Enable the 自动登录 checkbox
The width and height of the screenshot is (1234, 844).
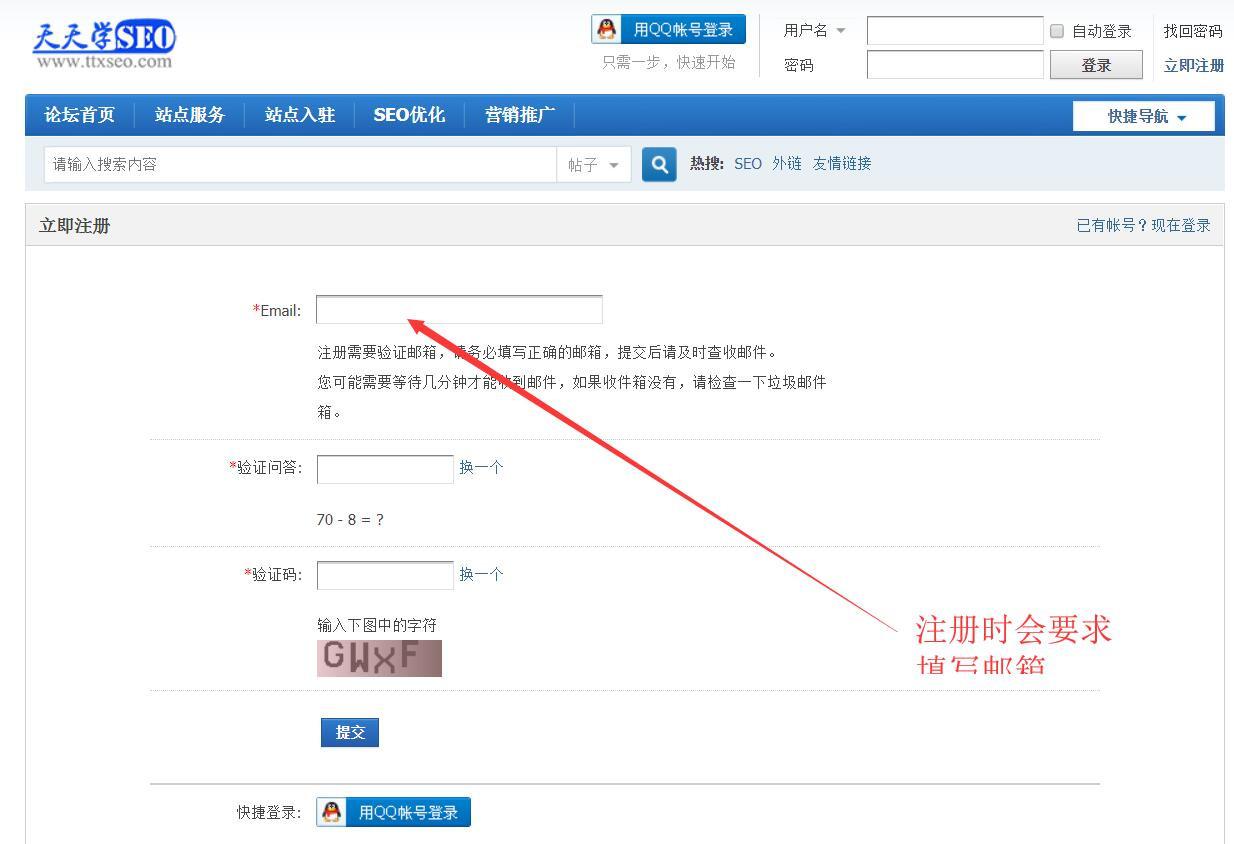1057,31
